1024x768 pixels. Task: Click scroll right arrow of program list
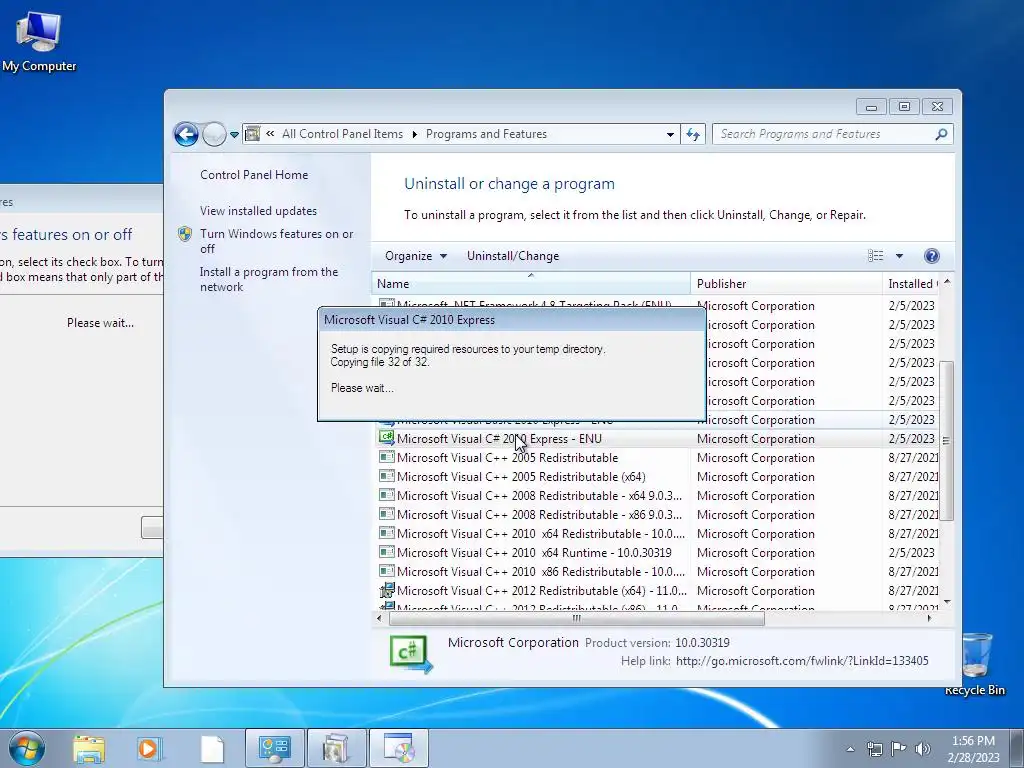coord(930,618)
